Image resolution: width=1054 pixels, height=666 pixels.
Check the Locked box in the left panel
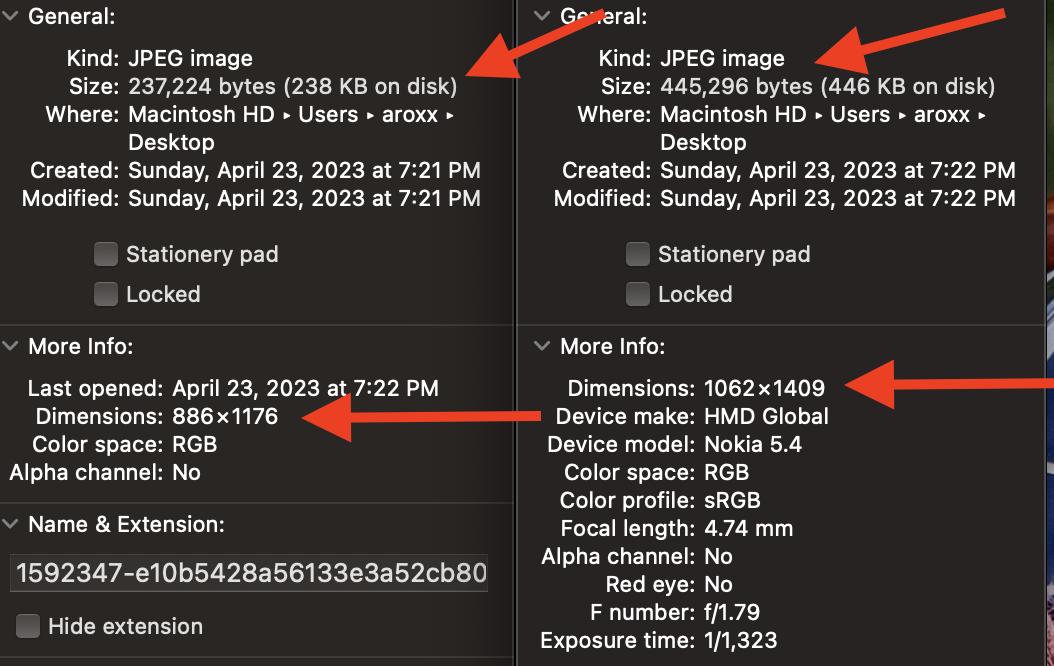[105, 294]
